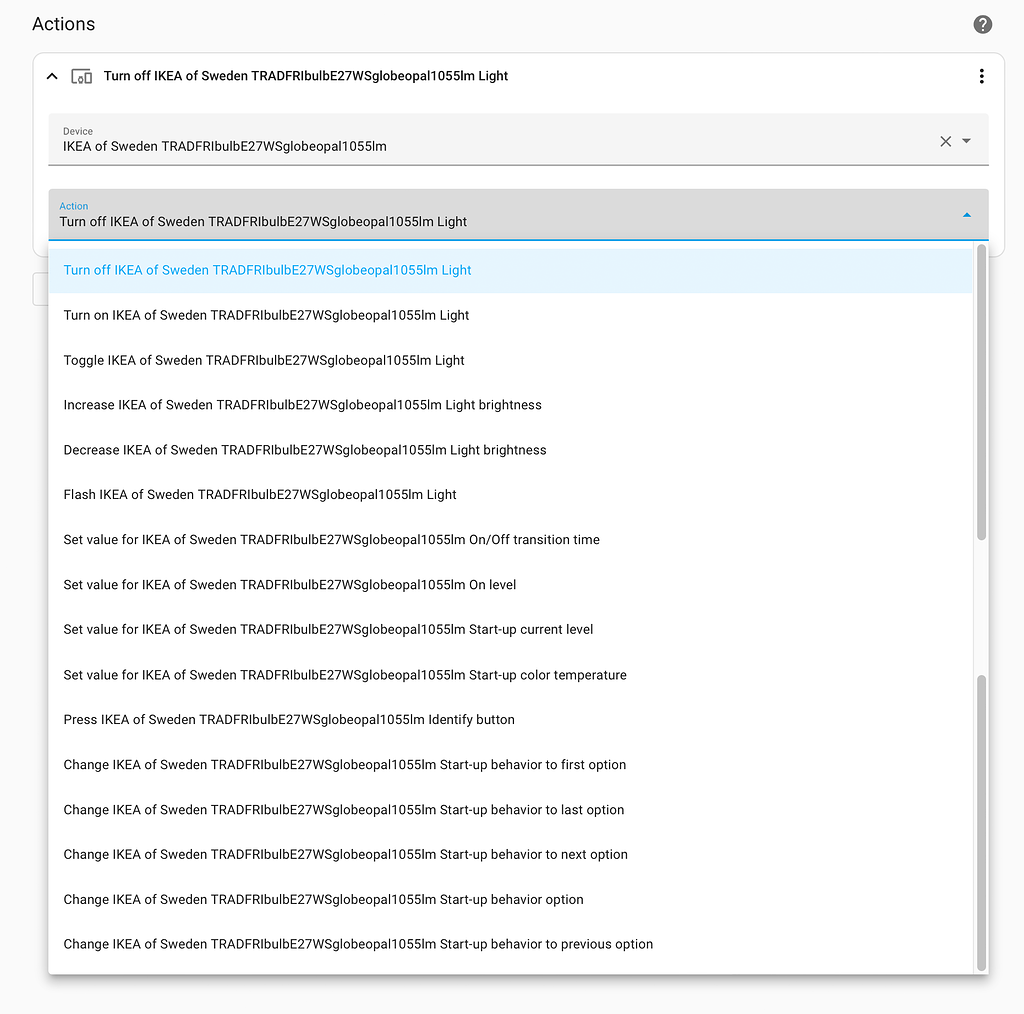Choose Start-up behavior to first option
Screen dimensions: 1024x1014
click(510, 765)
